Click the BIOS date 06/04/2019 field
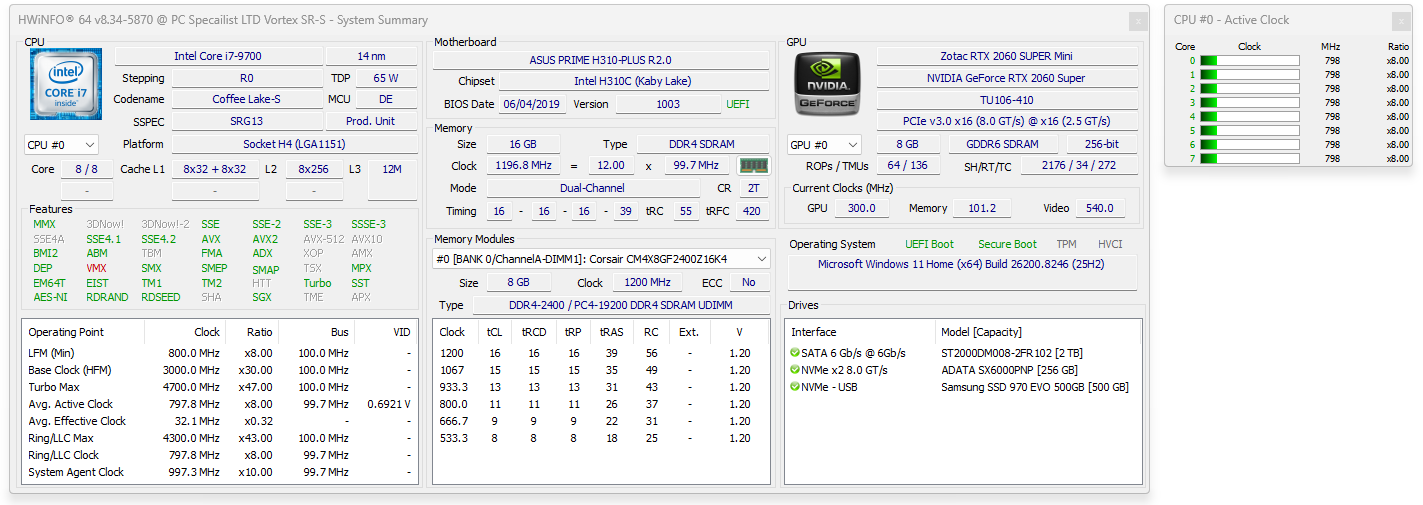The height and width of the screenshot is (505, 1423). [x=533, y=104]
